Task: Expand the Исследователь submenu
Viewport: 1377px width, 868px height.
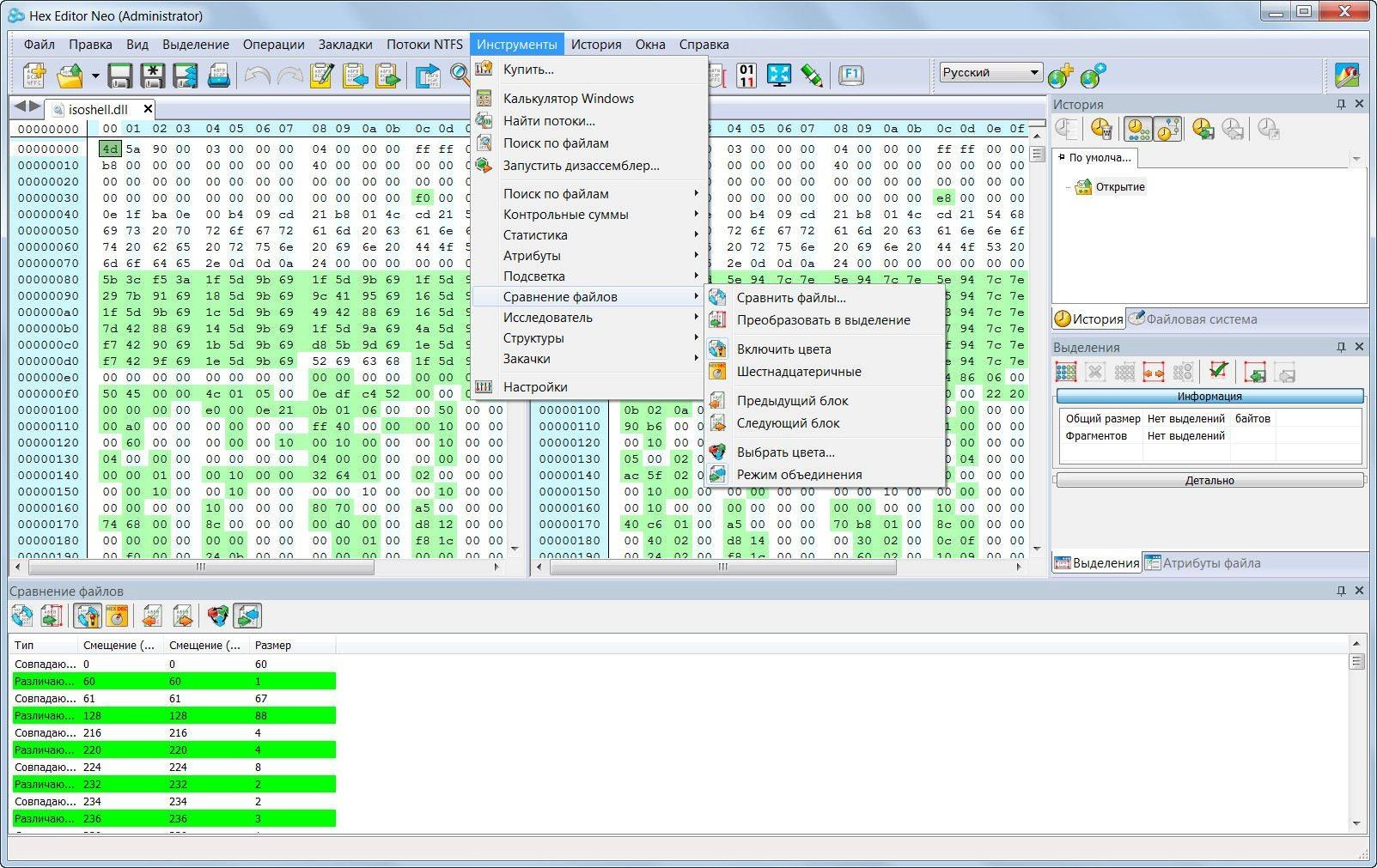Action: coord(588,318)
